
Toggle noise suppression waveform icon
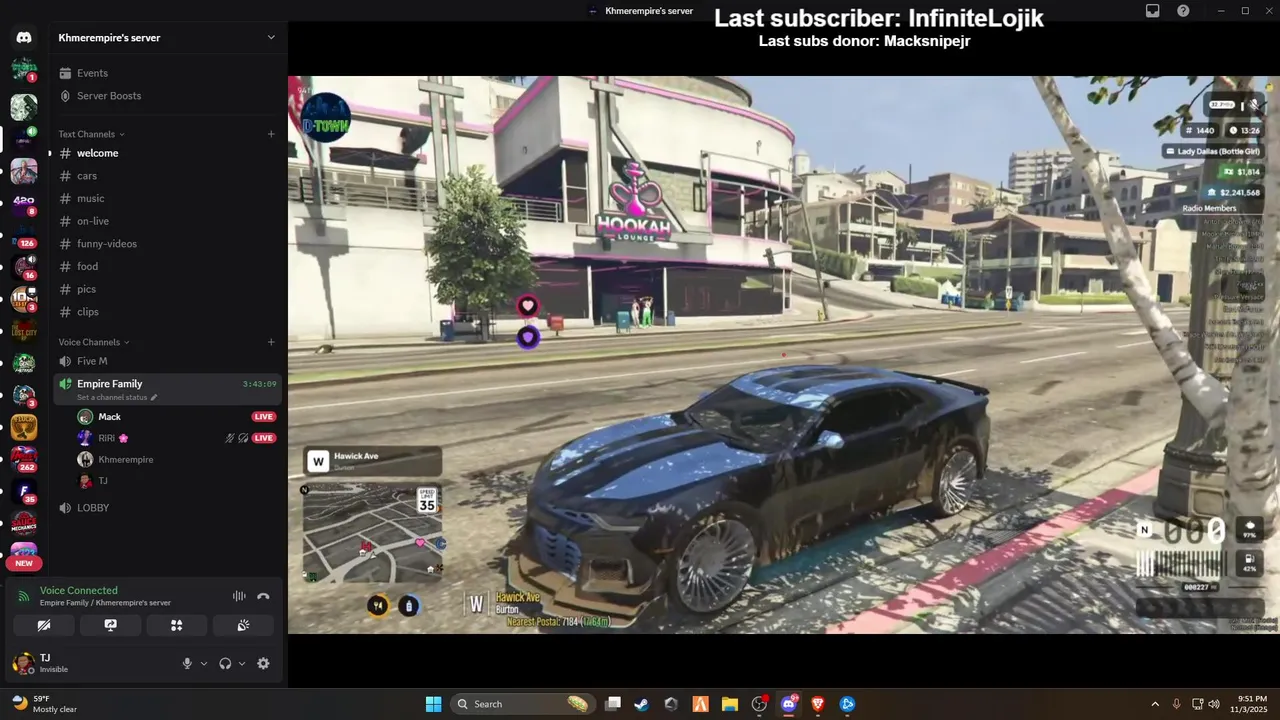[239, 596]
